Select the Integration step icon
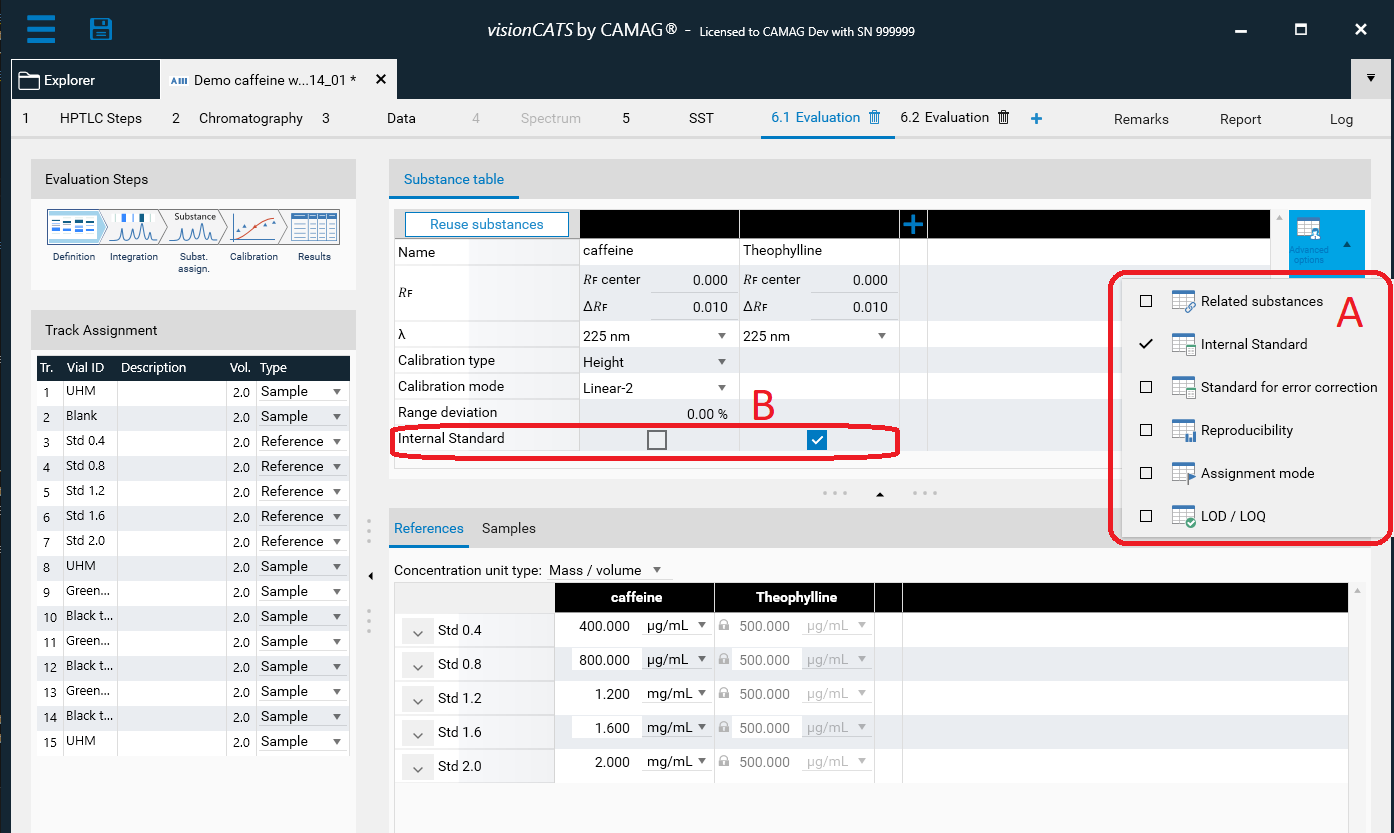The height and width of the screenshot is (833, 1394). 134,229
